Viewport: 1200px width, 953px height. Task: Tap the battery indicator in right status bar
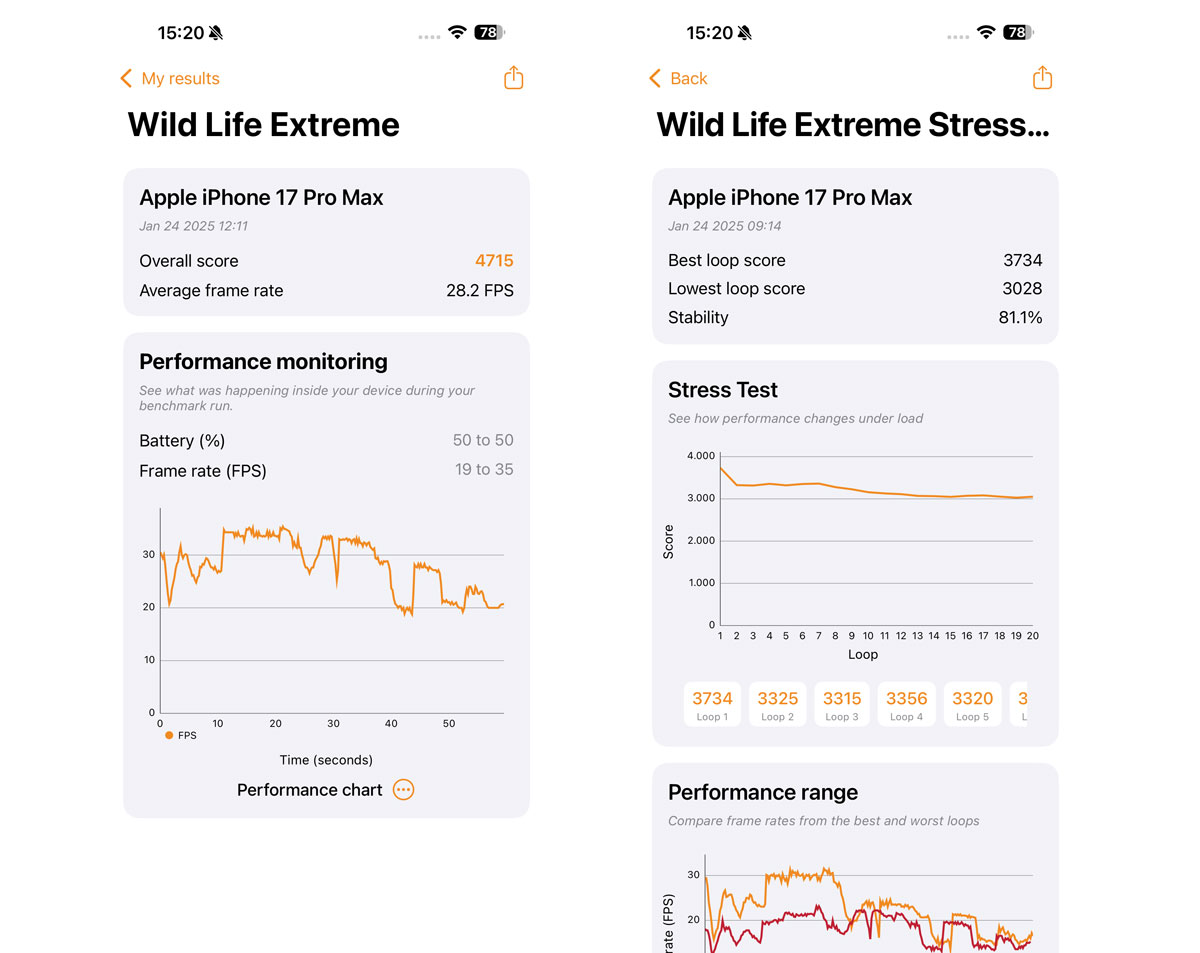click(x=1017, y=33)
